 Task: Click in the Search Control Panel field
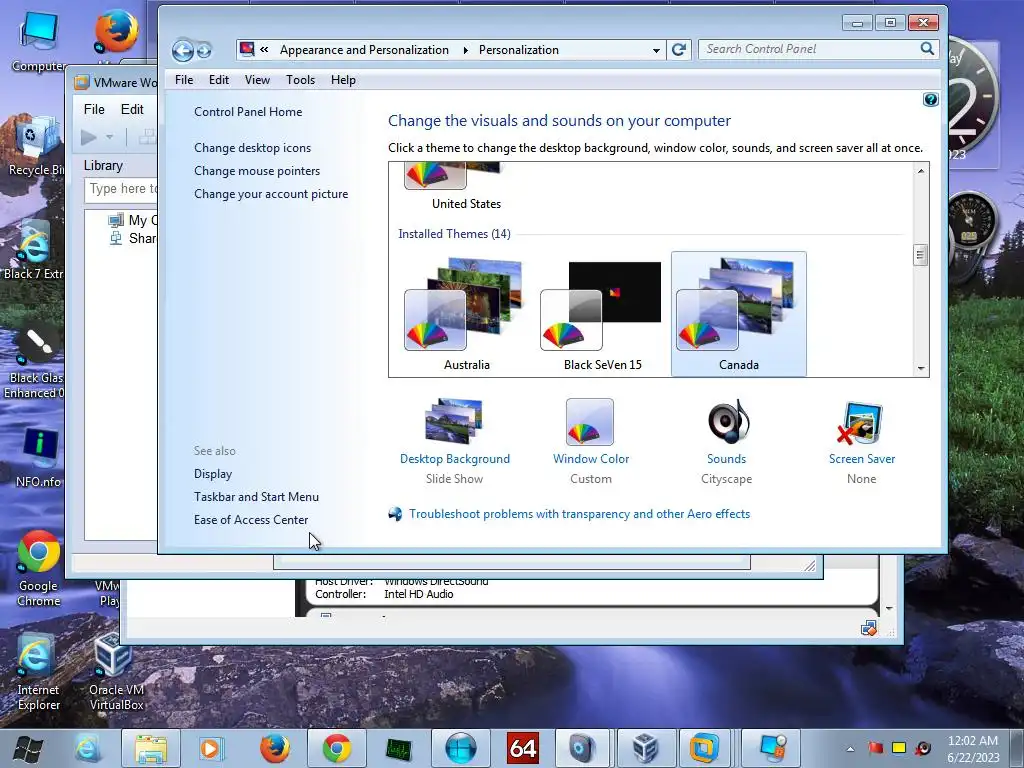(810, 49)
